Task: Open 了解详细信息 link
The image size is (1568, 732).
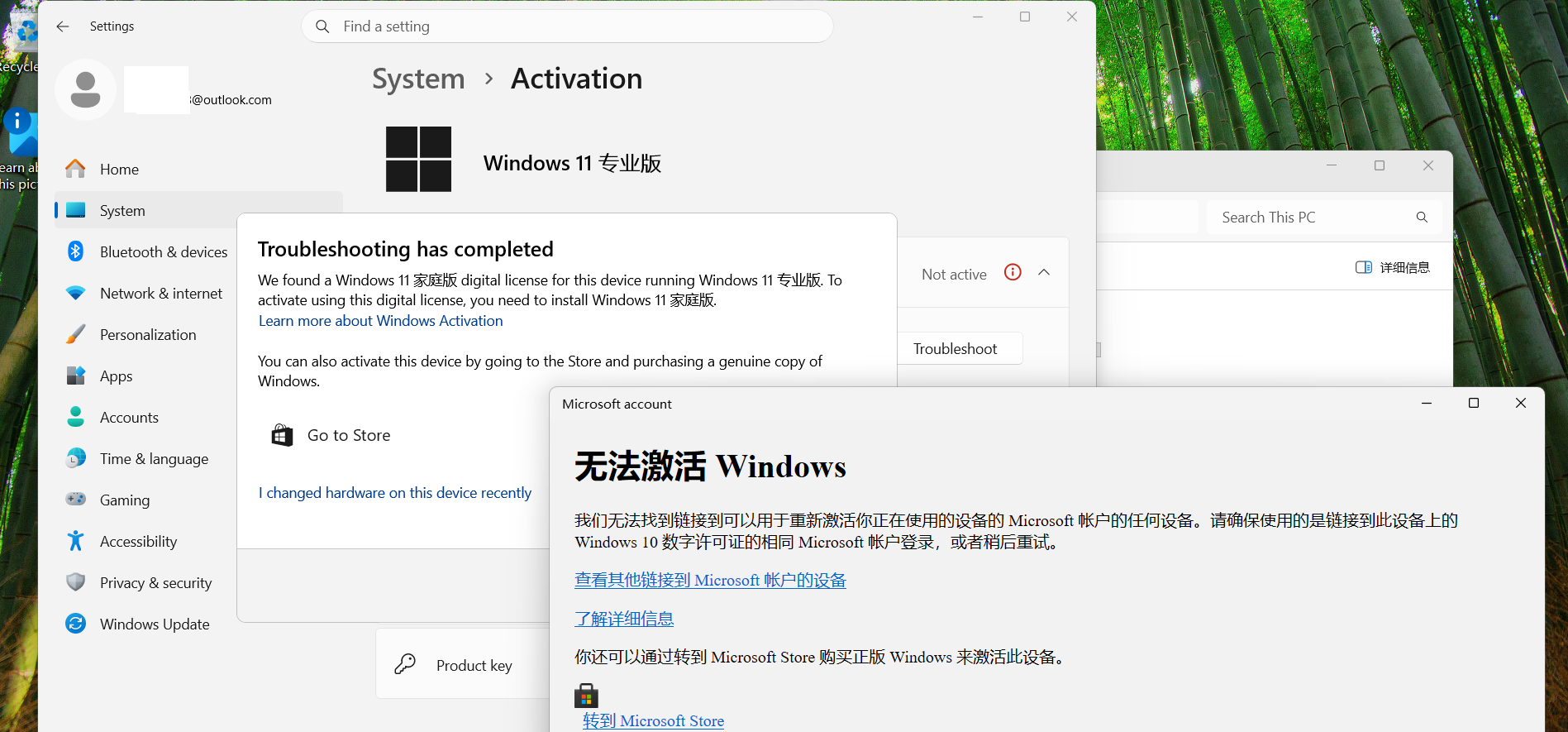Action: click(624, 619)
